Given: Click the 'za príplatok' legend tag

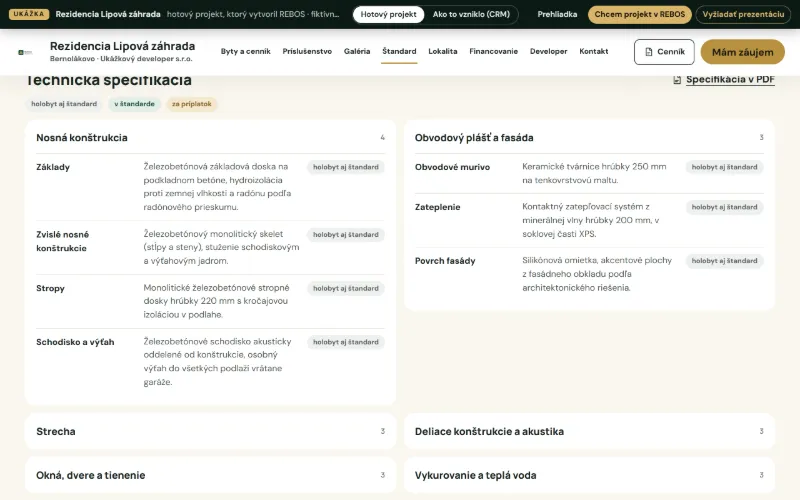Looking at the screenshot, I should pos(191,104).
